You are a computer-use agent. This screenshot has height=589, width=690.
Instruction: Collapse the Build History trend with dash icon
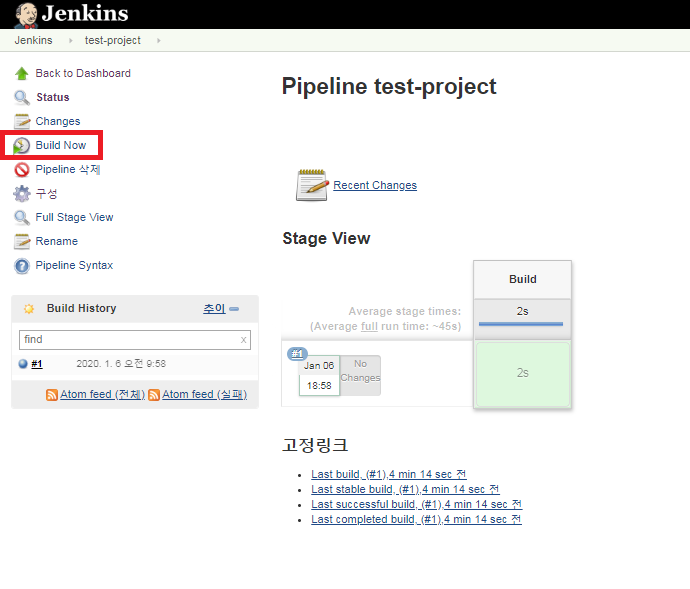[235, 309]
